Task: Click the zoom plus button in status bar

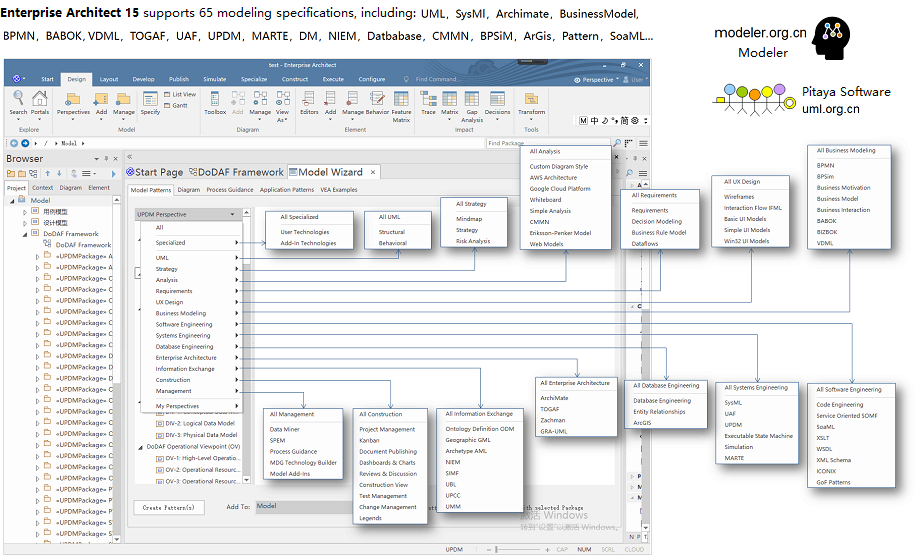Action: (x=547, y=549)
